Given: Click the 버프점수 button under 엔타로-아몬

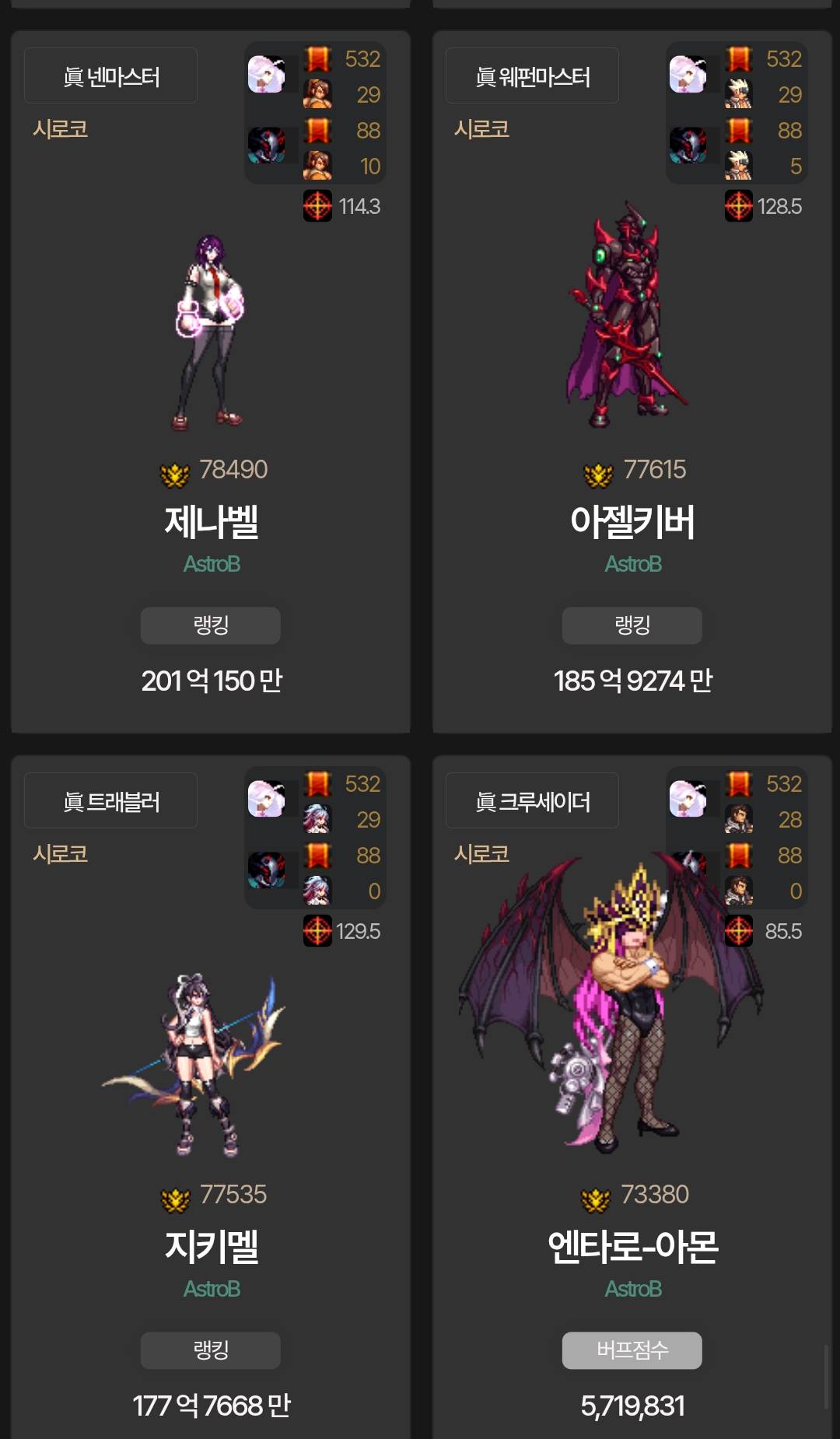Looking at the screenshot, I should 632,1350.
